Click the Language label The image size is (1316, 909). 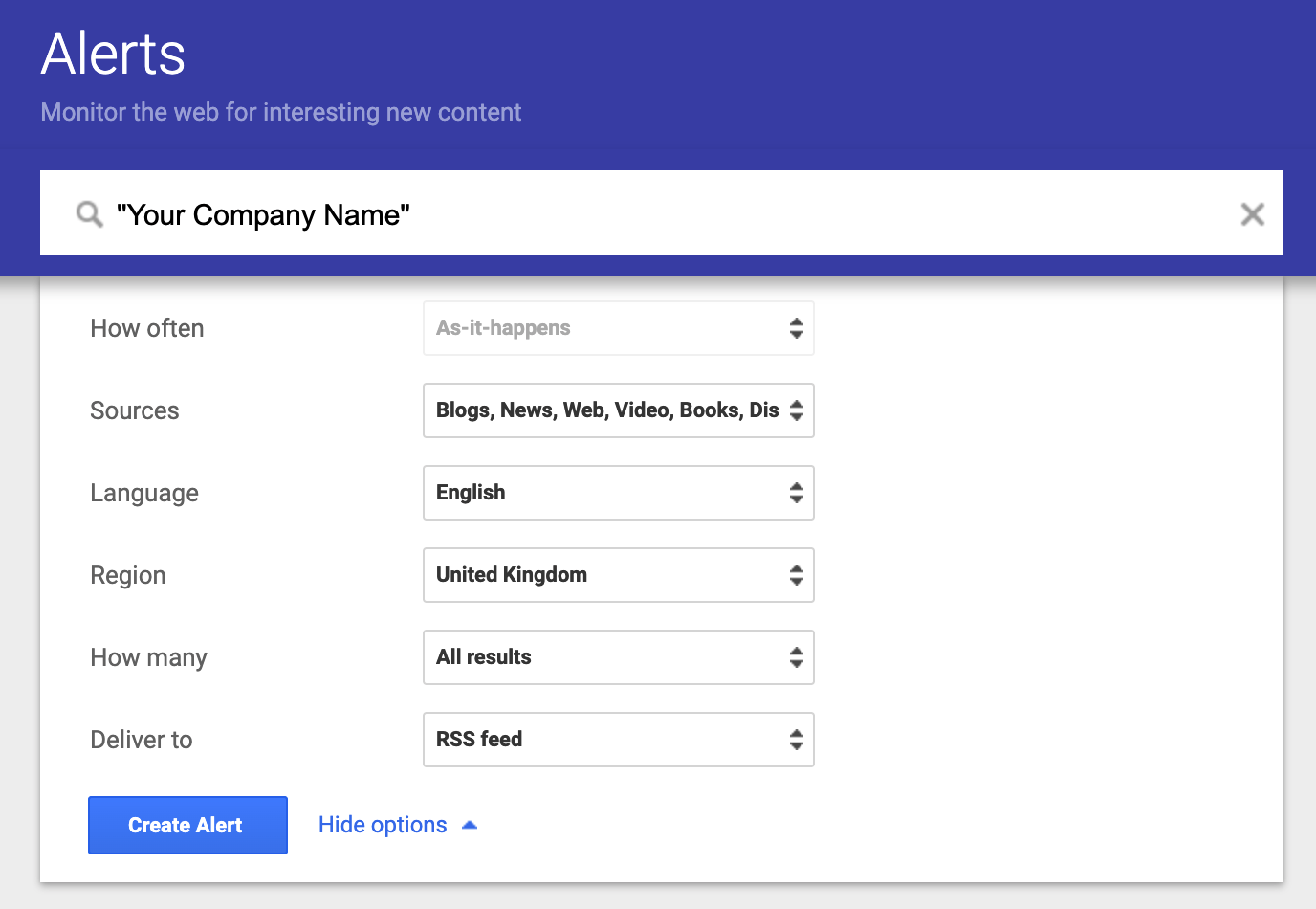coord(144,493)
